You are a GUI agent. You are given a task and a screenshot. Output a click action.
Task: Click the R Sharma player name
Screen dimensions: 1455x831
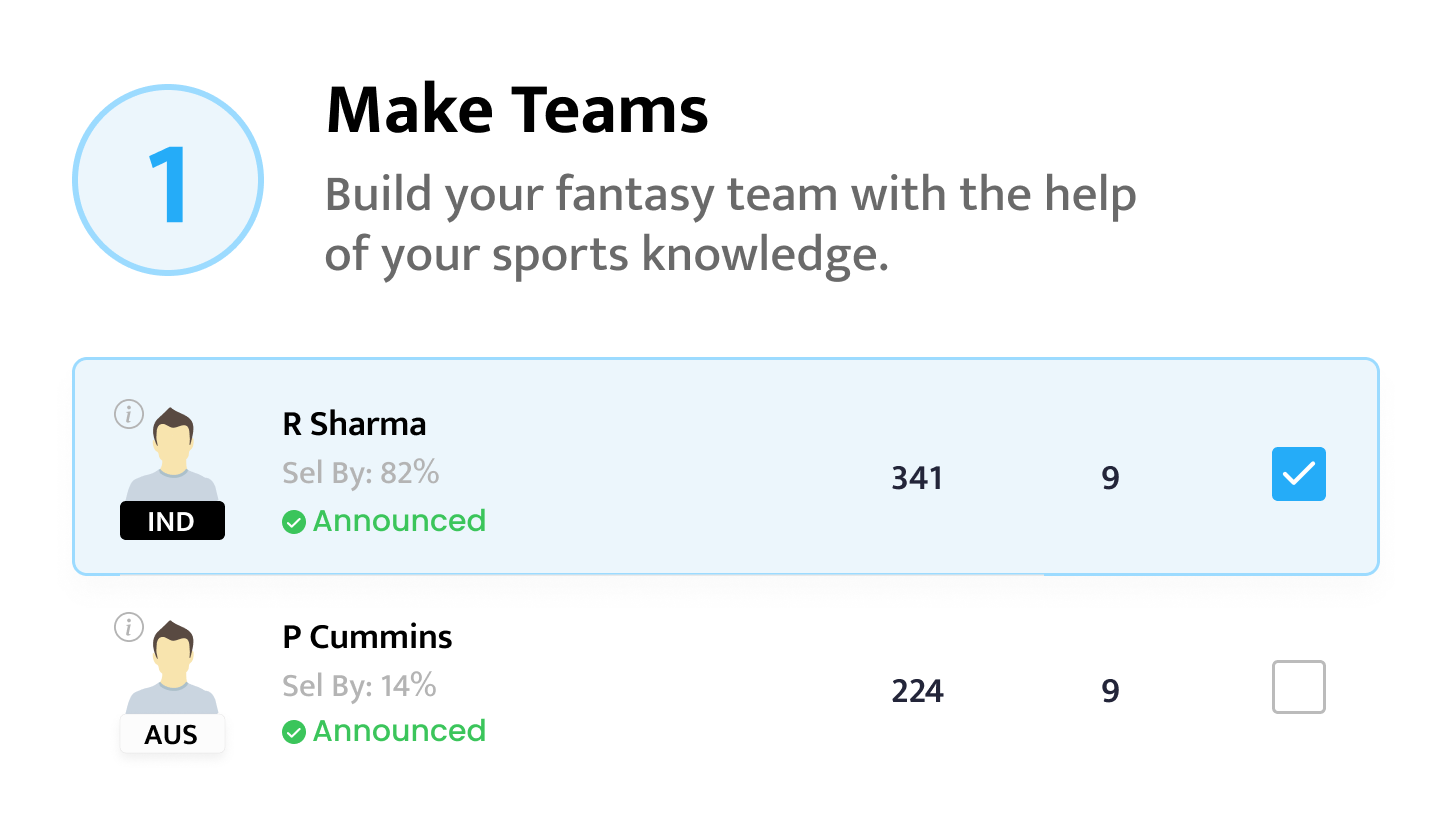(x=355, y=424)
